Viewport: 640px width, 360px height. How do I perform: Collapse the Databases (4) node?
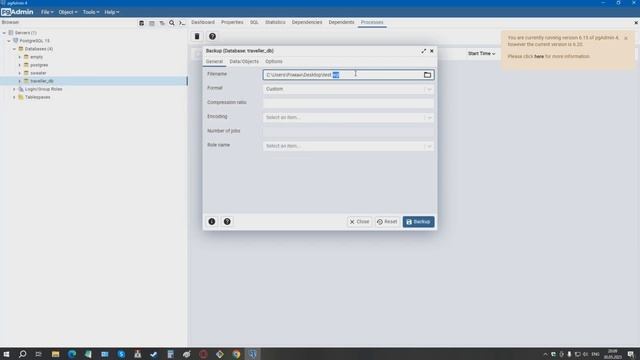(x=14, y=49)
